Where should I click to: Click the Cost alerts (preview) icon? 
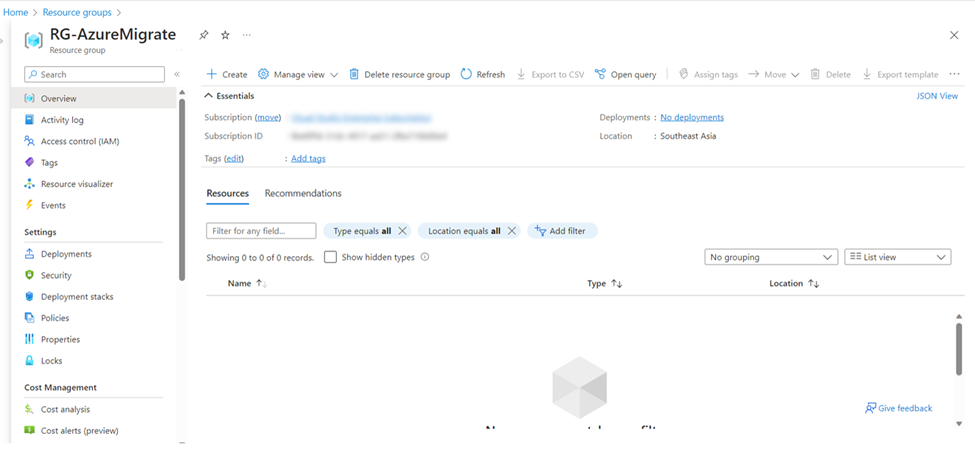point(29,430)
